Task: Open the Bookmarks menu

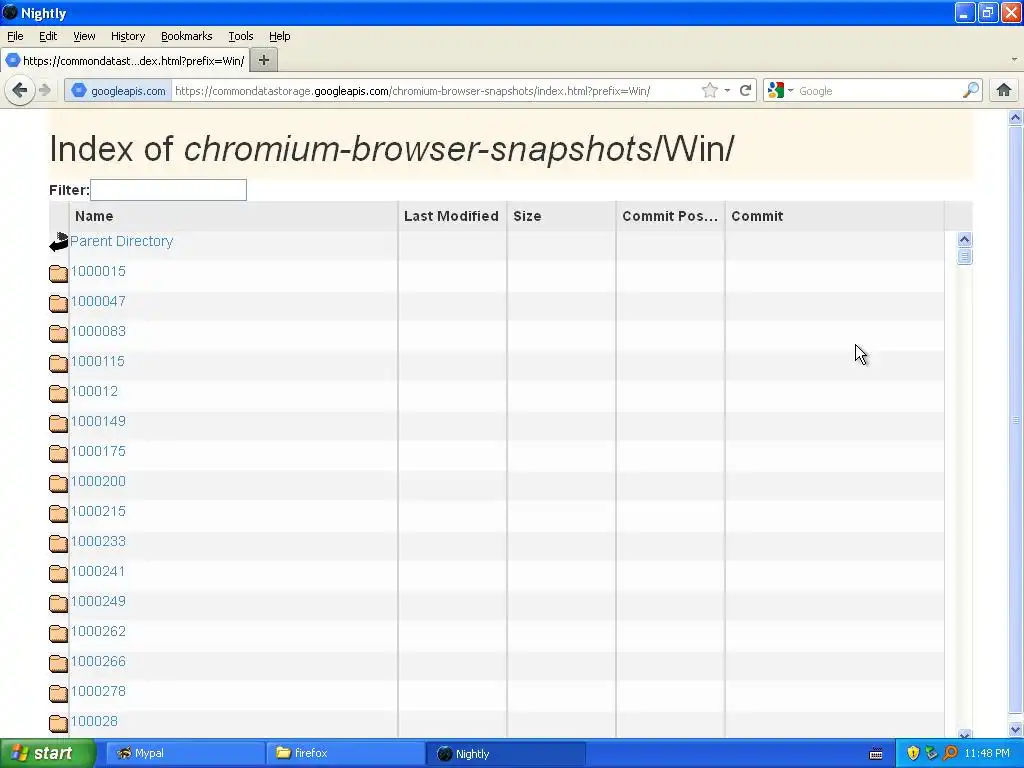Action: [x=186, y=36]
